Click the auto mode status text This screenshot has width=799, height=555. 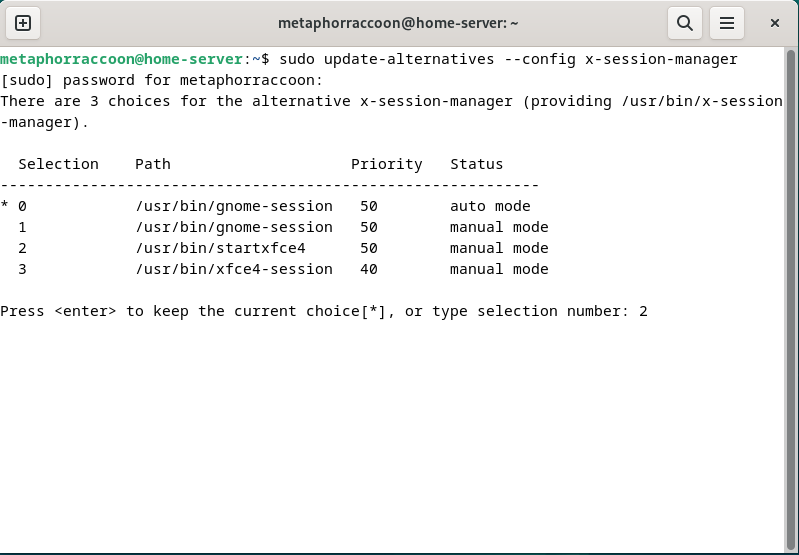[490, 206]
